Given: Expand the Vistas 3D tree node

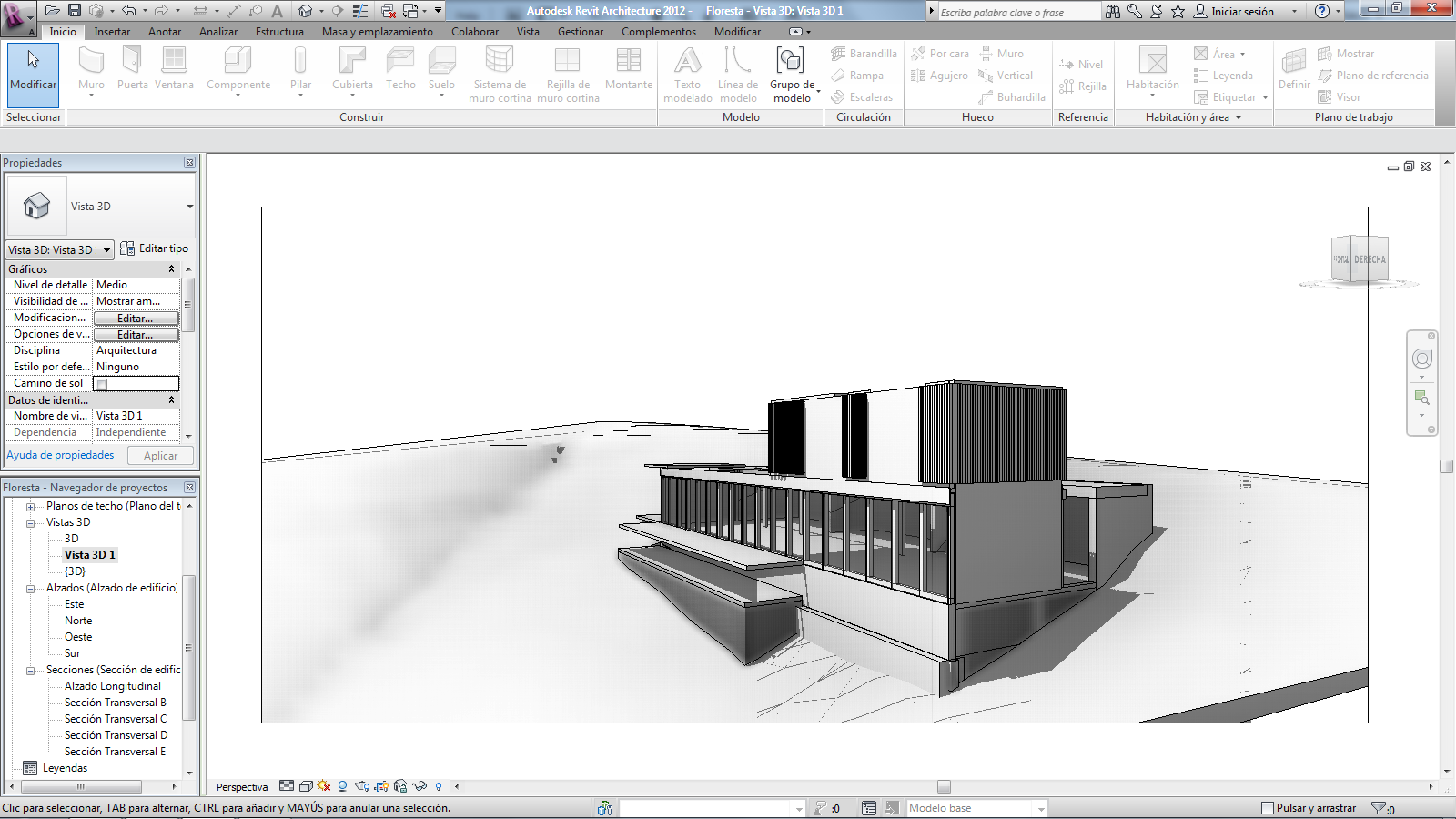Looking at the screenshot, I should coord(30,521).
